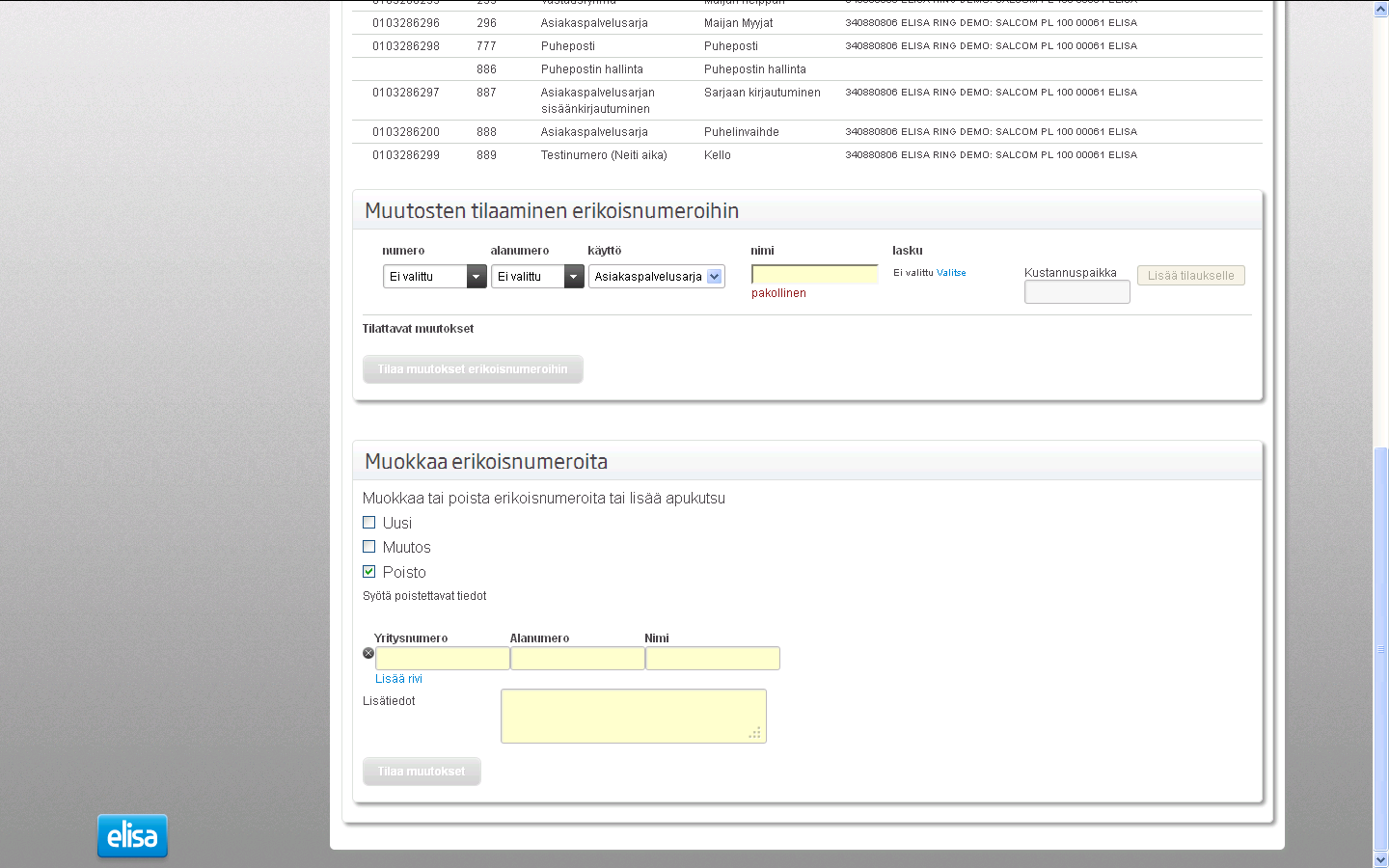Click Tilaa muutokset erikoisnumeroihin button
Viewport: 1389px width, 868px height.
(x=473, y=369)
